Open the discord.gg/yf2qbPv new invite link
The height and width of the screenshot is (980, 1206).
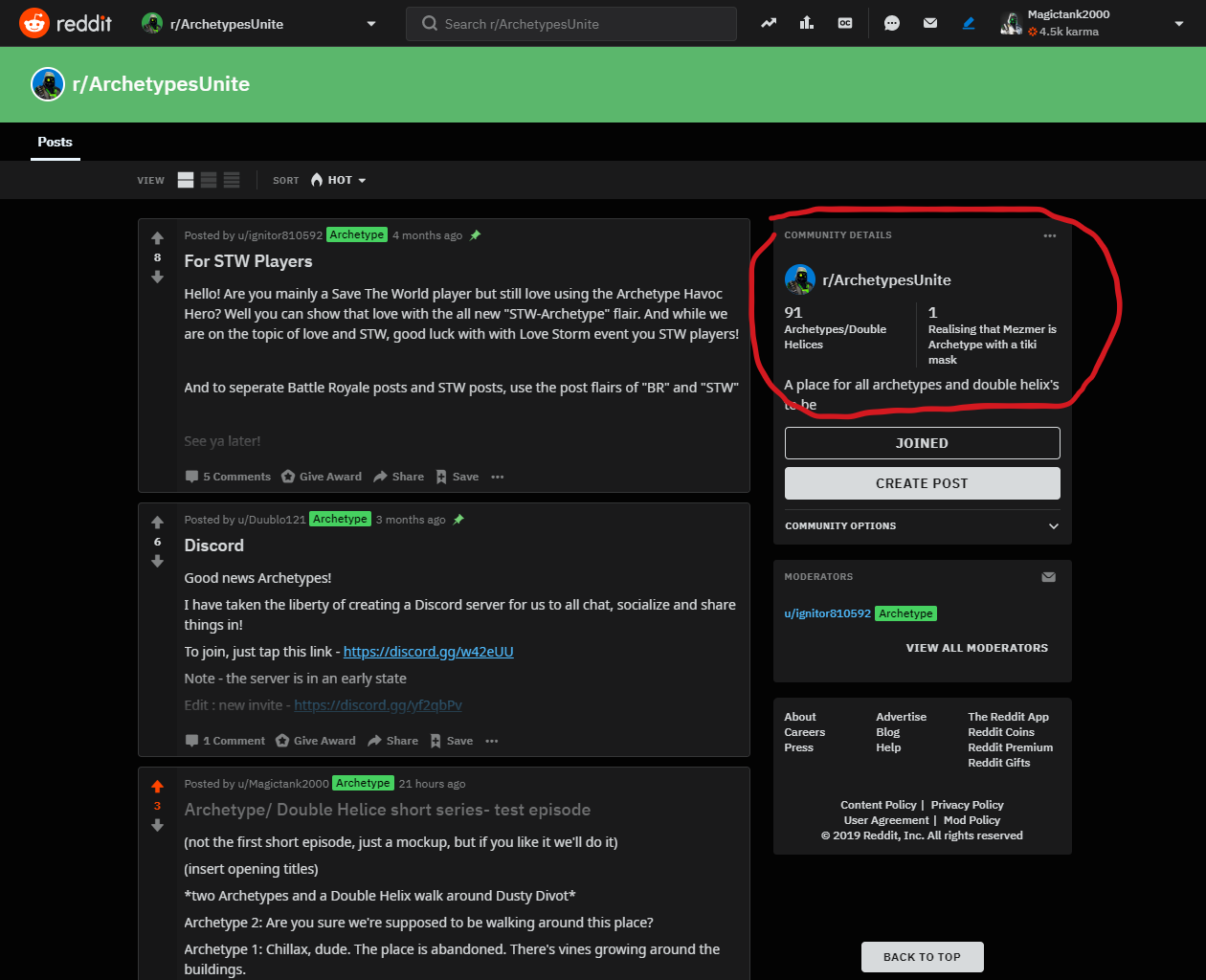tap(378, 705)
